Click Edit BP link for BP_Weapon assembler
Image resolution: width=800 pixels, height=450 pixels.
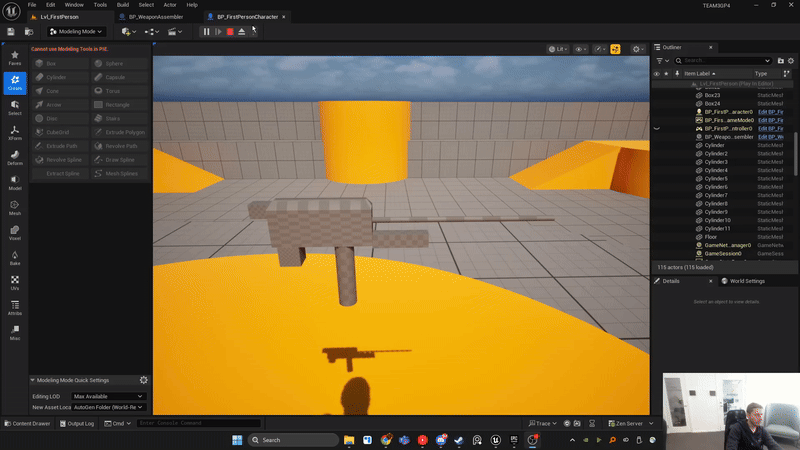(x=770, y=137)
